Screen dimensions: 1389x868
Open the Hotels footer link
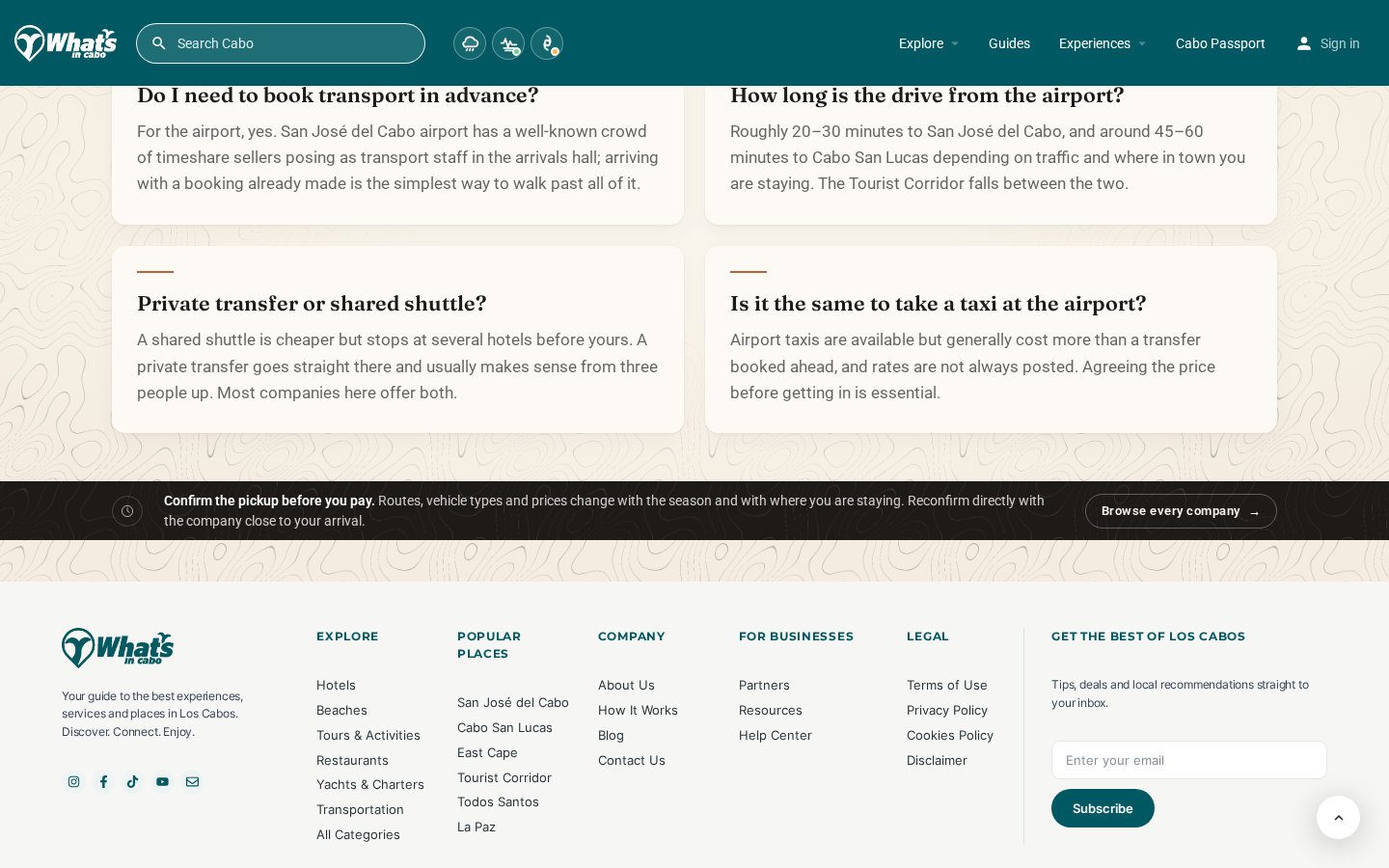336,685
